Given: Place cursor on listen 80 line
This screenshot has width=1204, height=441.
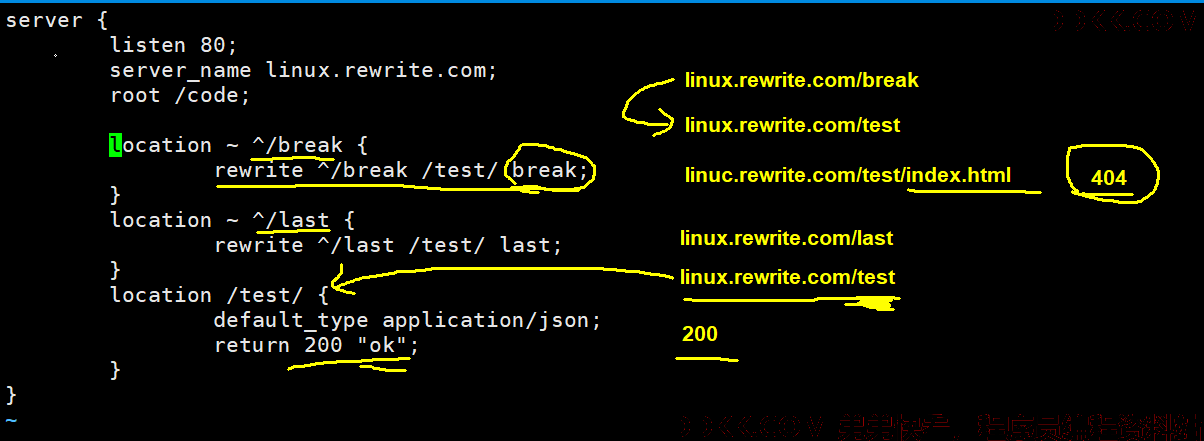Looking at the screenshot, I should pos(174,45).
